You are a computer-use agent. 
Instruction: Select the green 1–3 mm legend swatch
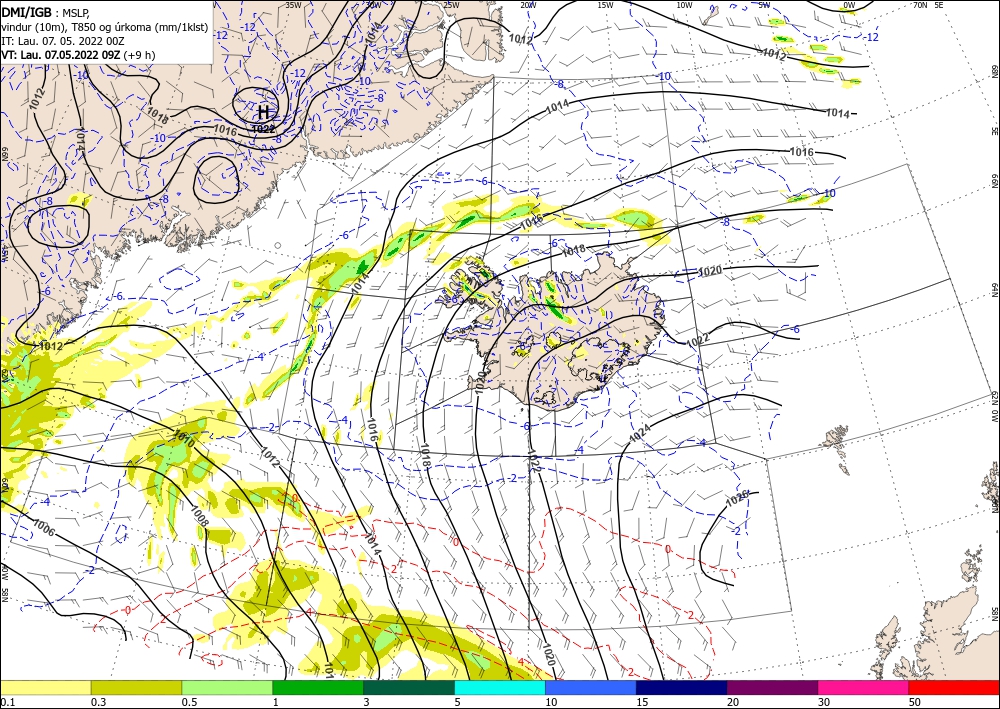pos(318,687)
